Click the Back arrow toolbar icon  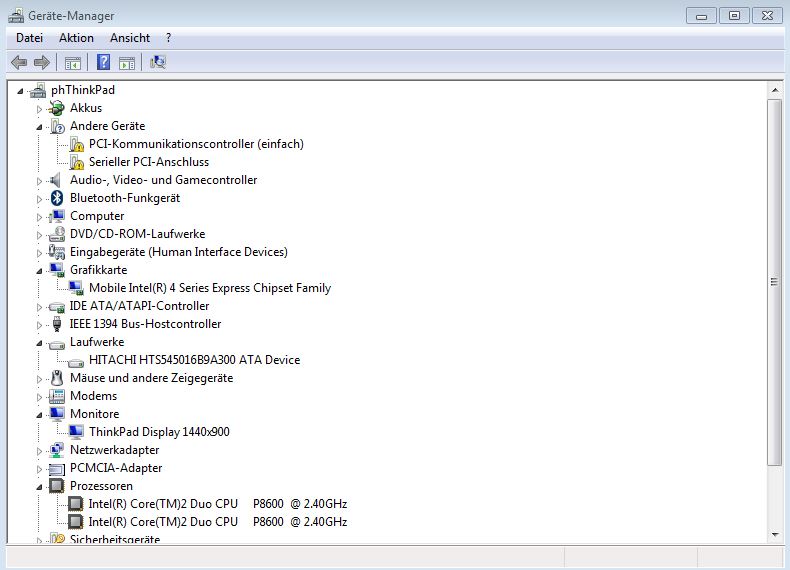pyautogui.click(x=19, y=62)
